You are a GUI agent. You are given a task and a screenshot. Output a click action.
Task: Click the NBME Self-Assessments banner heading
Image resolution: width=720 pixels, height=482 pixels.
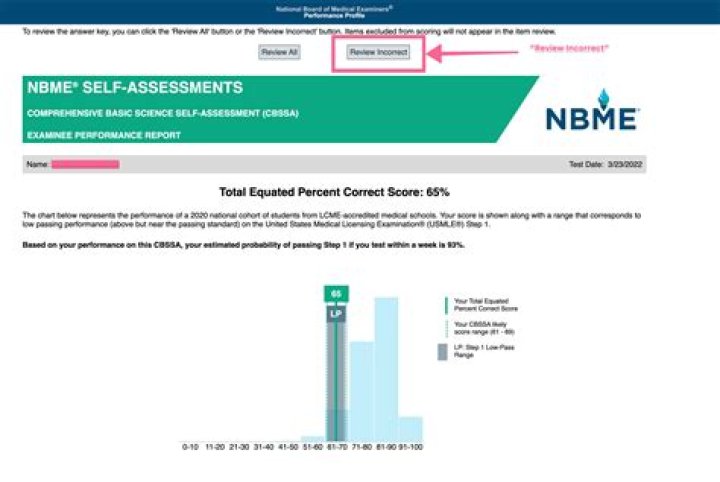pyautogui.click(x=135, y=88)
